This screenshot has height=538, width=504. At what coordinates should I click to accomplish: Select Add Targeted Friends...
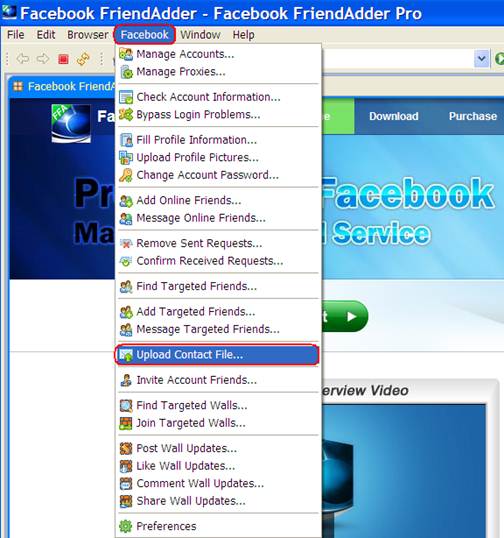(218, 312)
